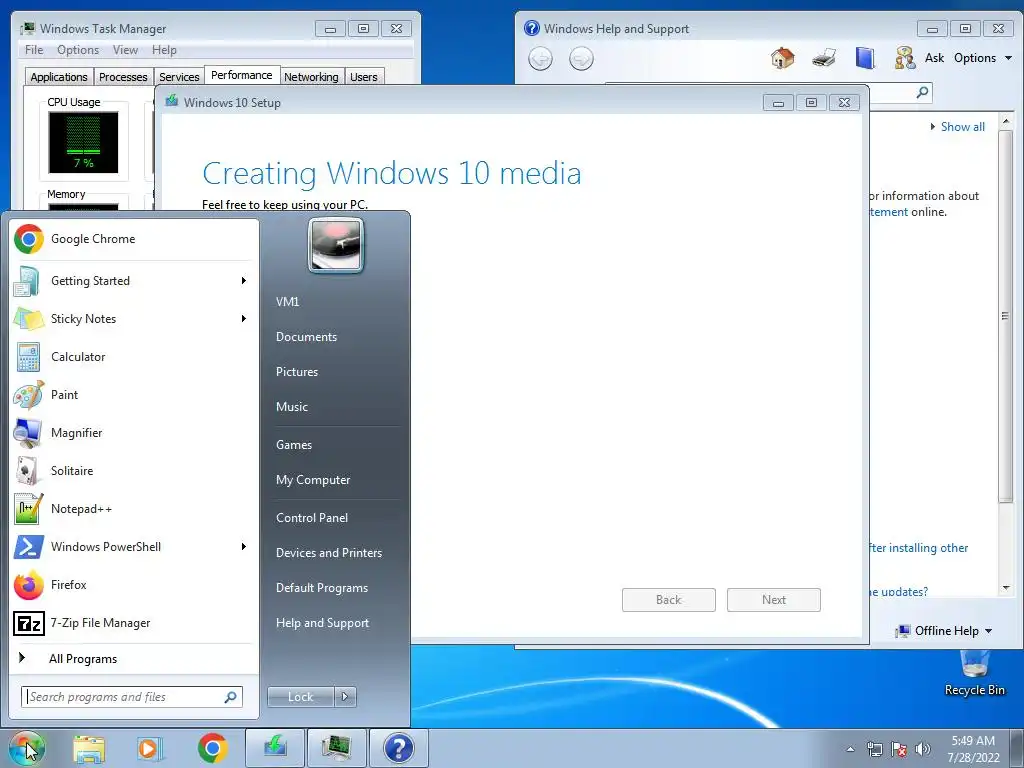Click Help window vertical scrollbar thumb

(1006, 317)
